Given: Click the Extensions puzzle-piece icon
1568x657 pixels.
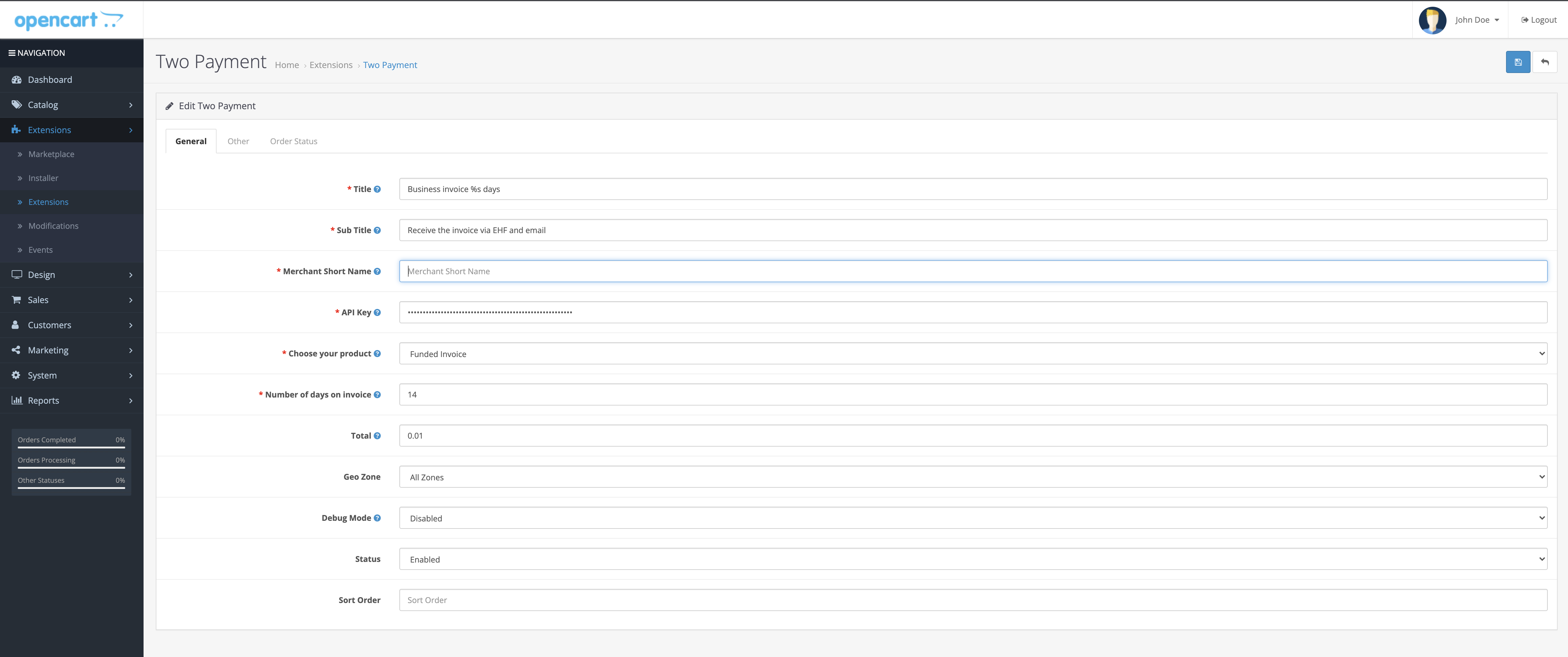Looking at the screenshot, I should (17, 130).
